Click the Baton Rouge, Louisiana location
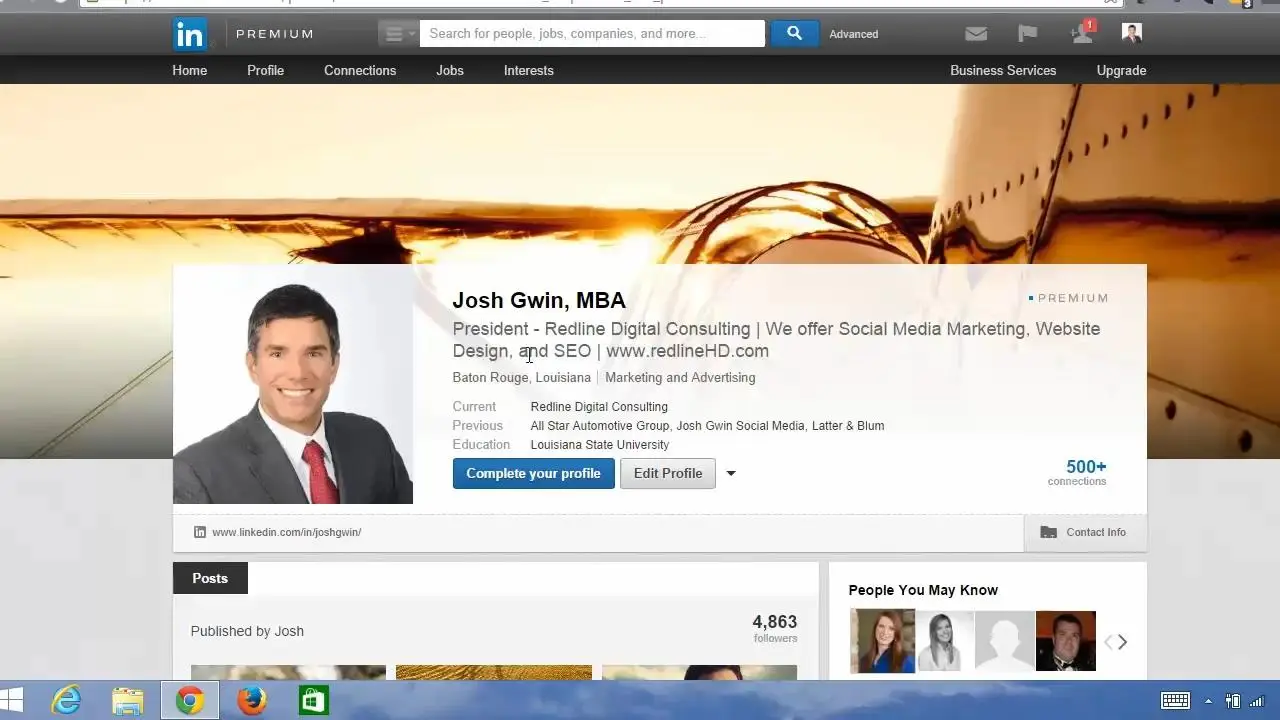 pyautogui.click(x=521, y=377)
